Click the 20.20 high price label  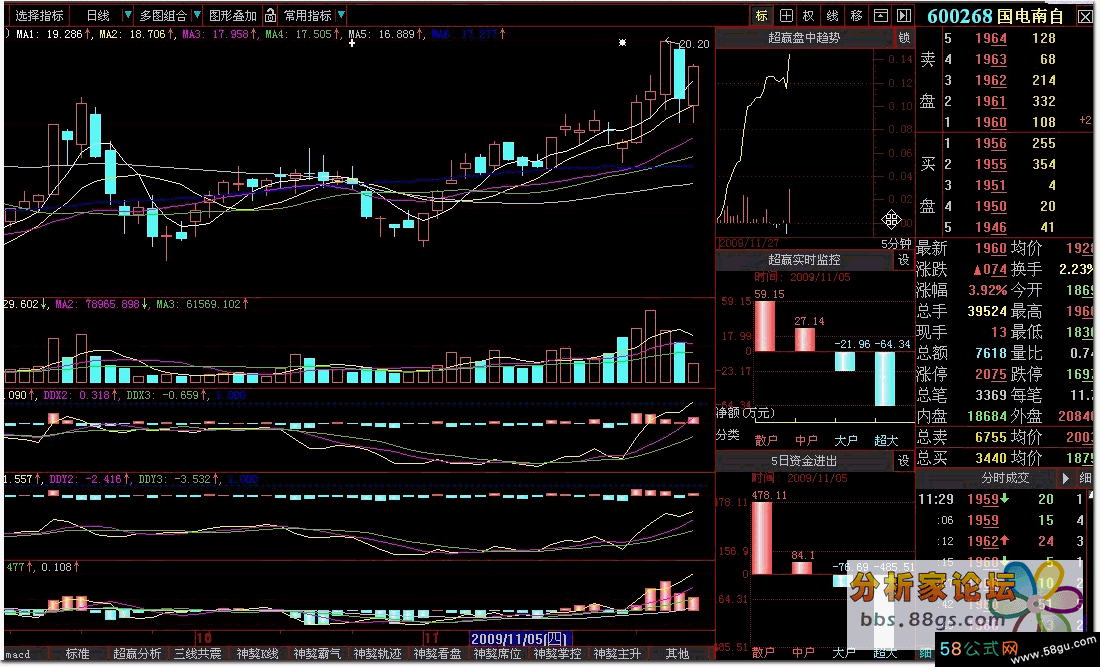[x=695, y=44]
